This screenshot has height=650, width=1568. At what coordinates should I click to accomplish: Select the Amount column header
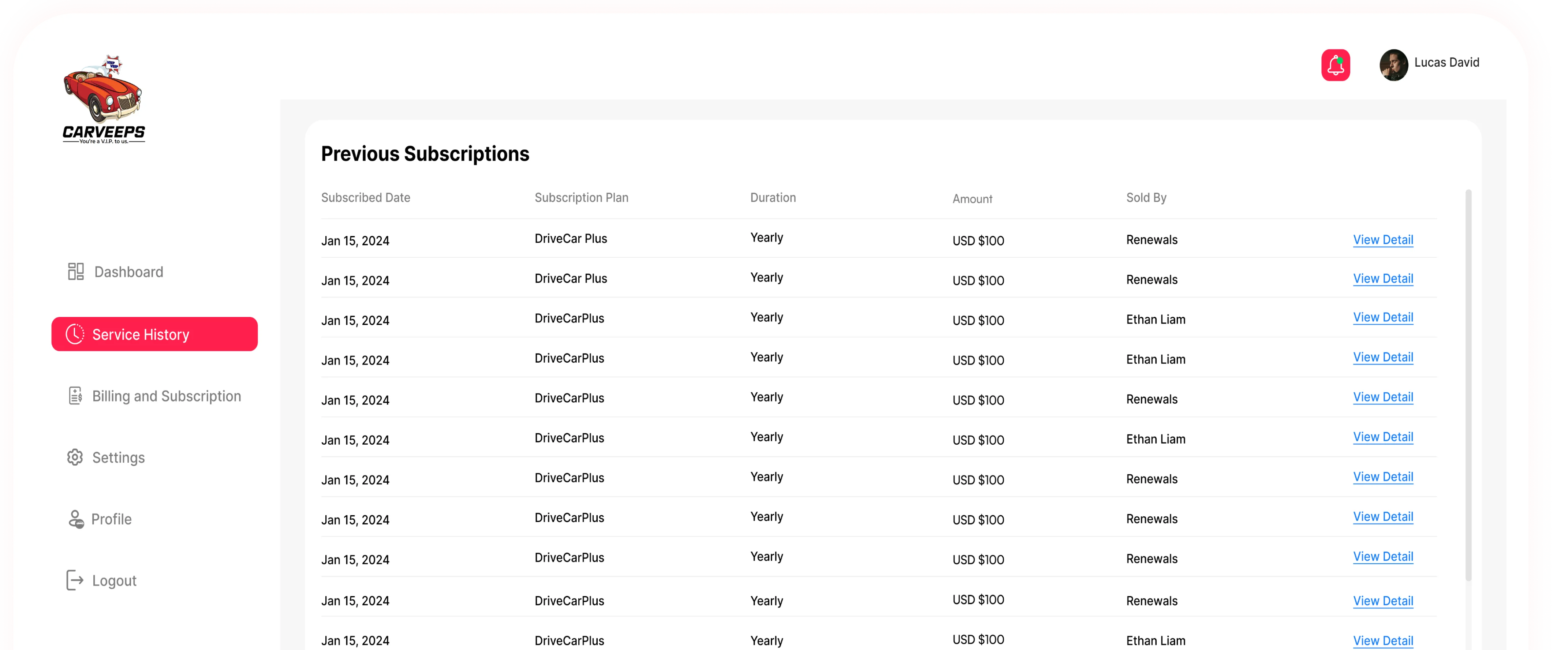point(972,198)
